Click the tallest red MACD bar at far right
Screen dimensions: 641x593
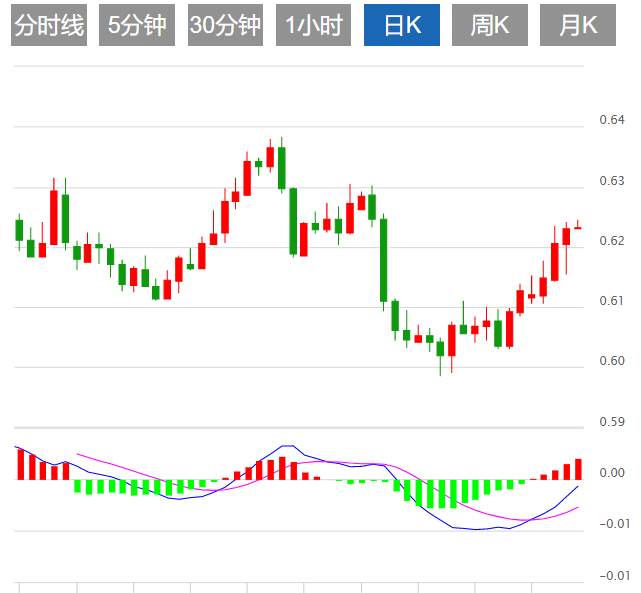[x=578, y=469]
